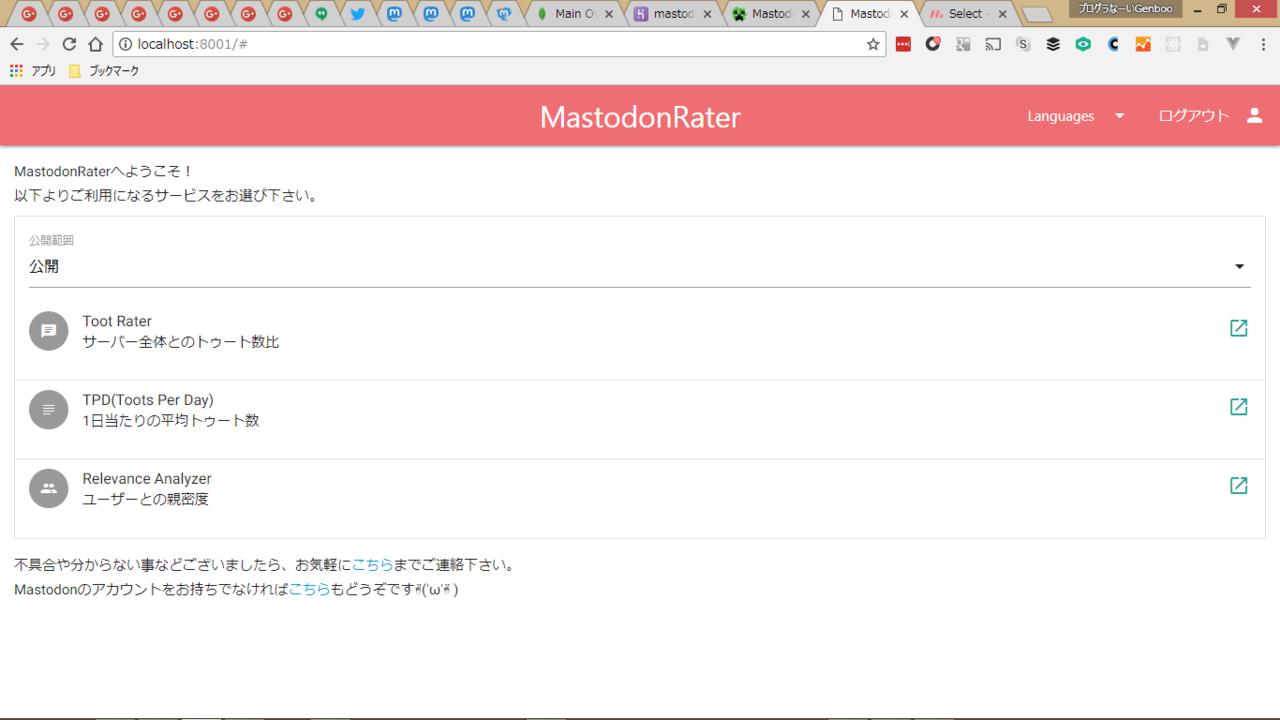Open the 公開範囲 visibility dropdown
This screenshot has height=720, width=1280.
tap(639, 267)
